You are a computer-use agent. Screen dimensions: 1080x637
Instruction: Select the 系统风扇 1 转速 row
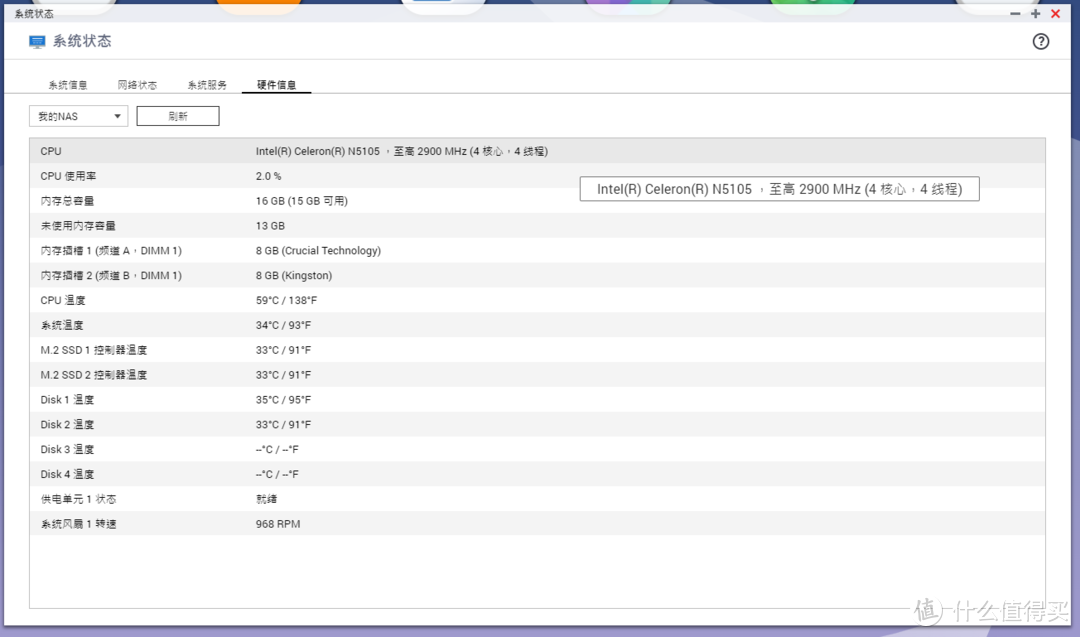[x=537, y=524]
